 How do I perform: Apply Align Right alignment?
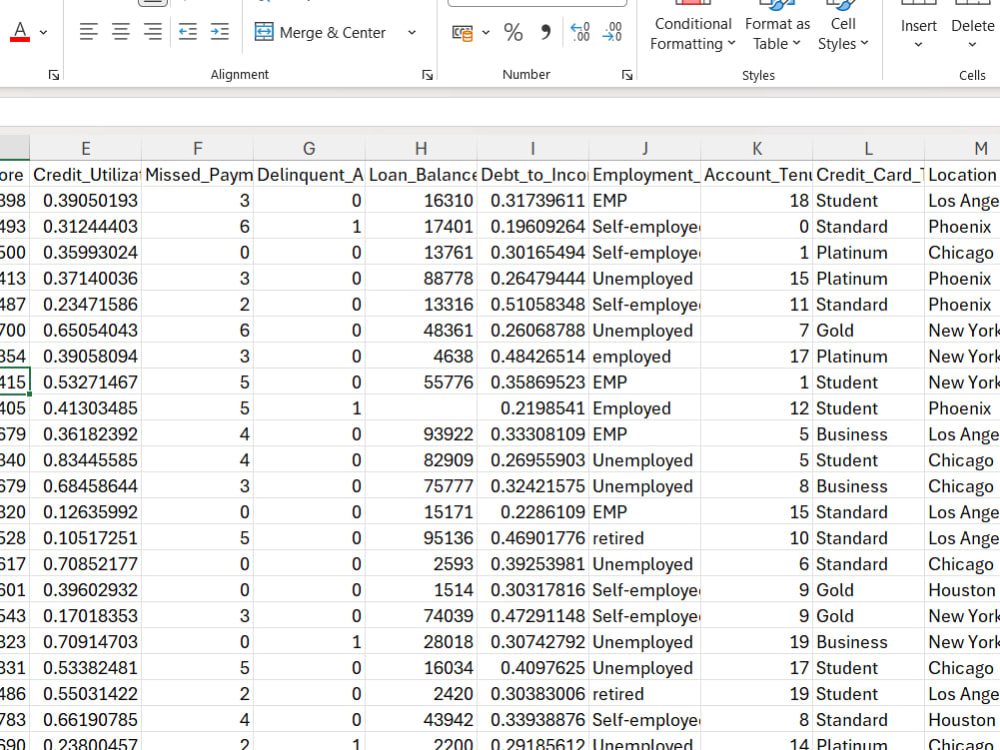(x=152, y=31)
